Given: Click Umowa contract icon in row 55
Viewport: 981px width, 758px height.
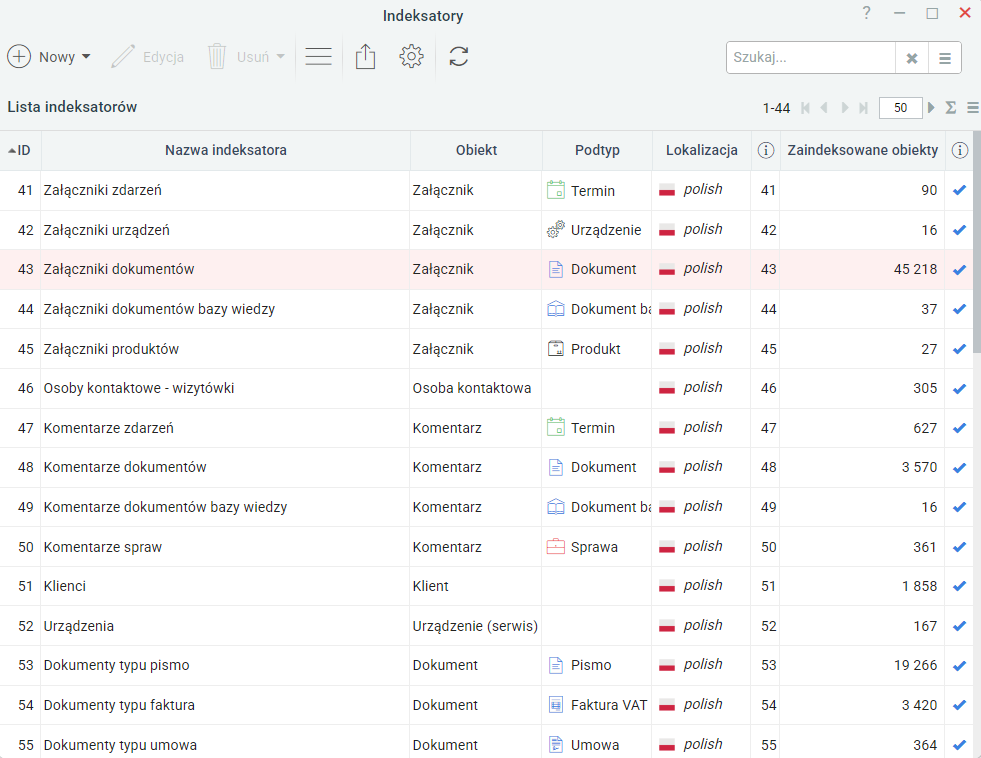Looking at the screenshot, I should (x=556, y=744).
